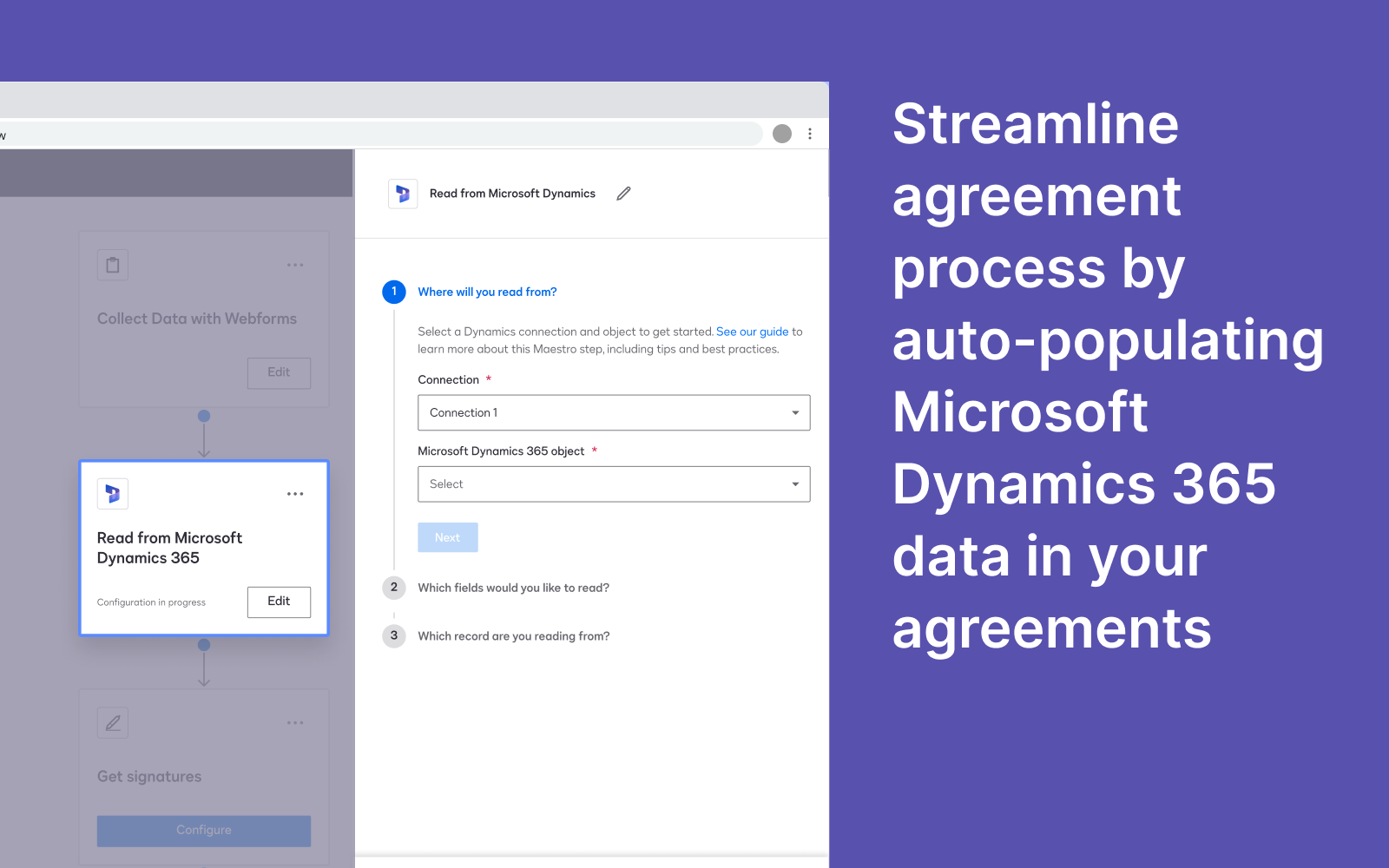Click the Dynamics icon on the workflow step card

[112, 493]
